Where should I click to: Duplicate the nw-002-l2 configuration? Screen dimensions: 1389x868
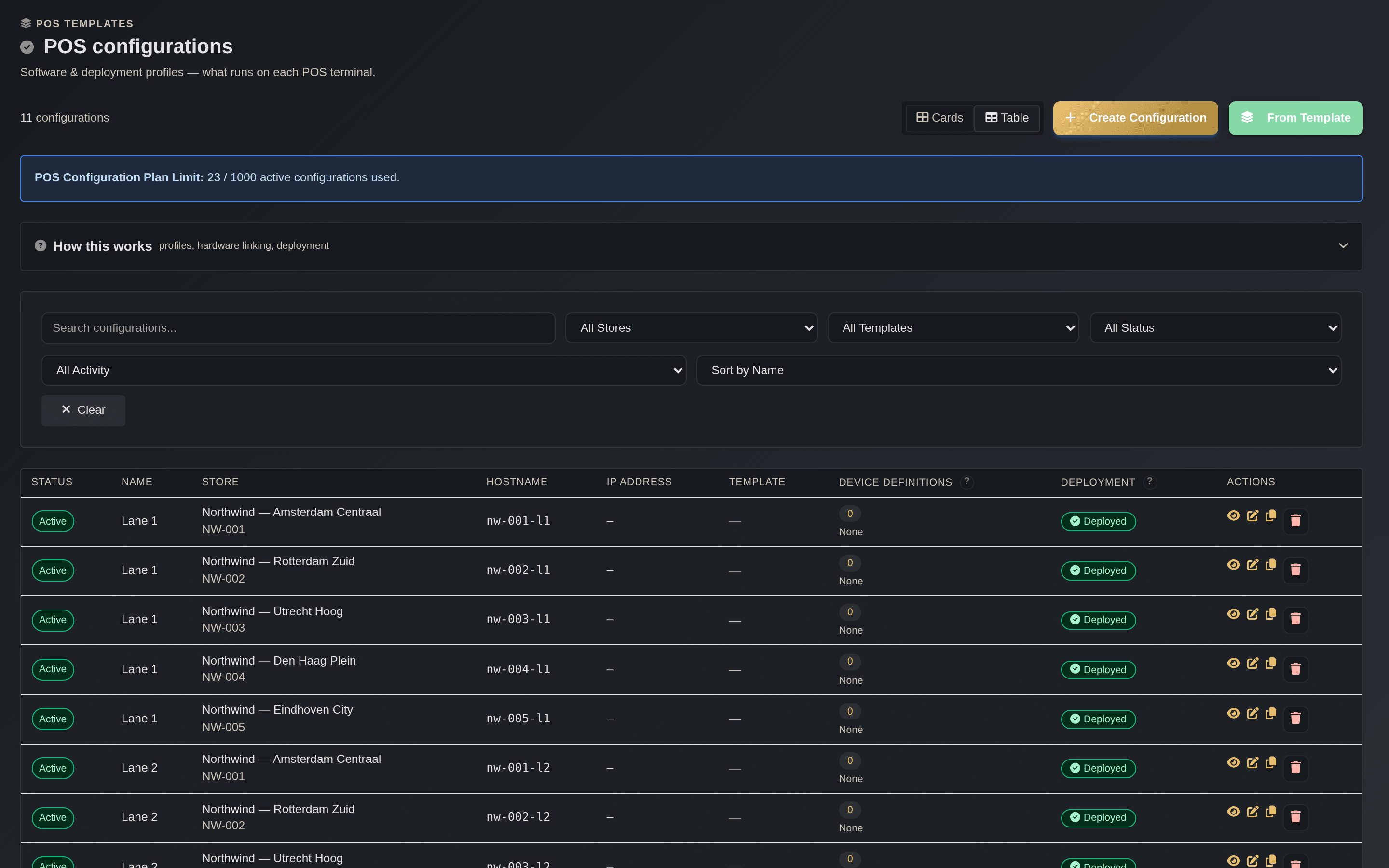point(1271,812)
